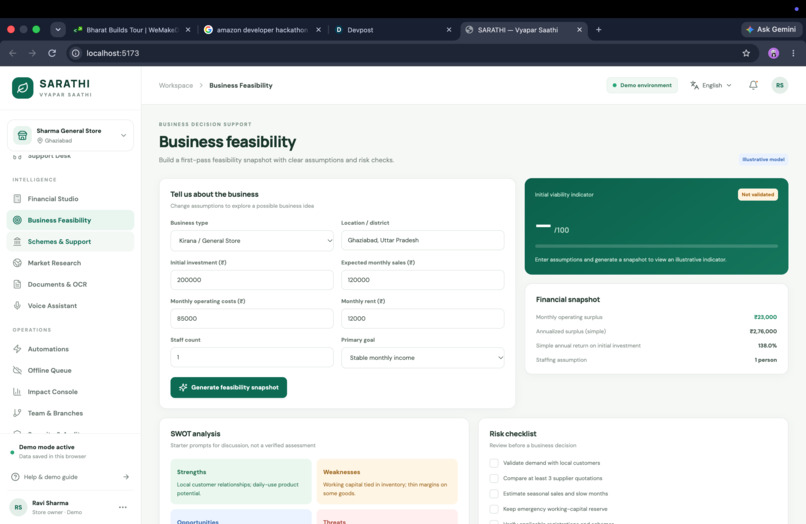
Task: Launch the Voice Assistant
Action: click(70, 305)
